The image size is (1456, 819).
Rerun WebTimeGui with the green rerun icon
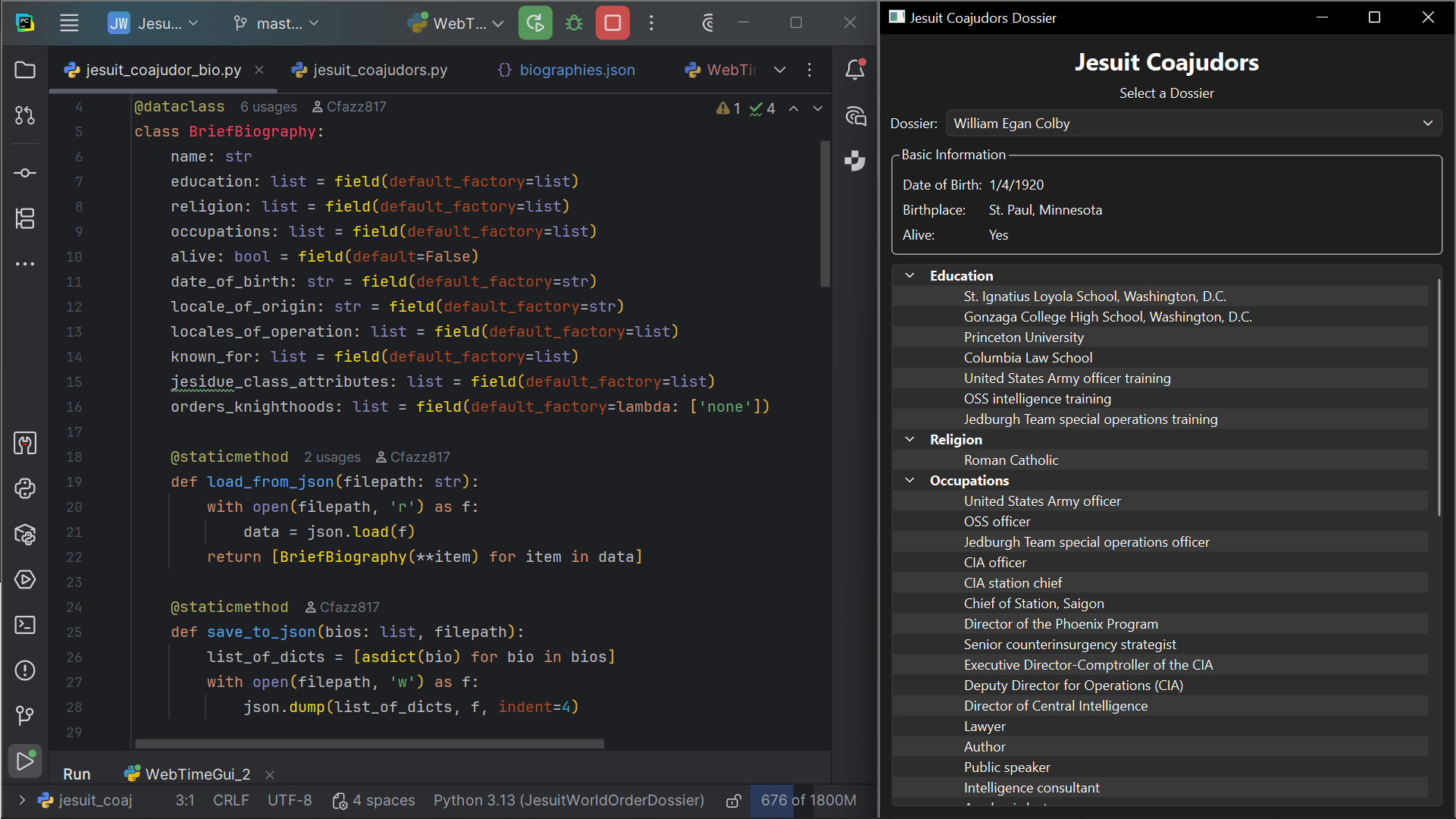535,23
